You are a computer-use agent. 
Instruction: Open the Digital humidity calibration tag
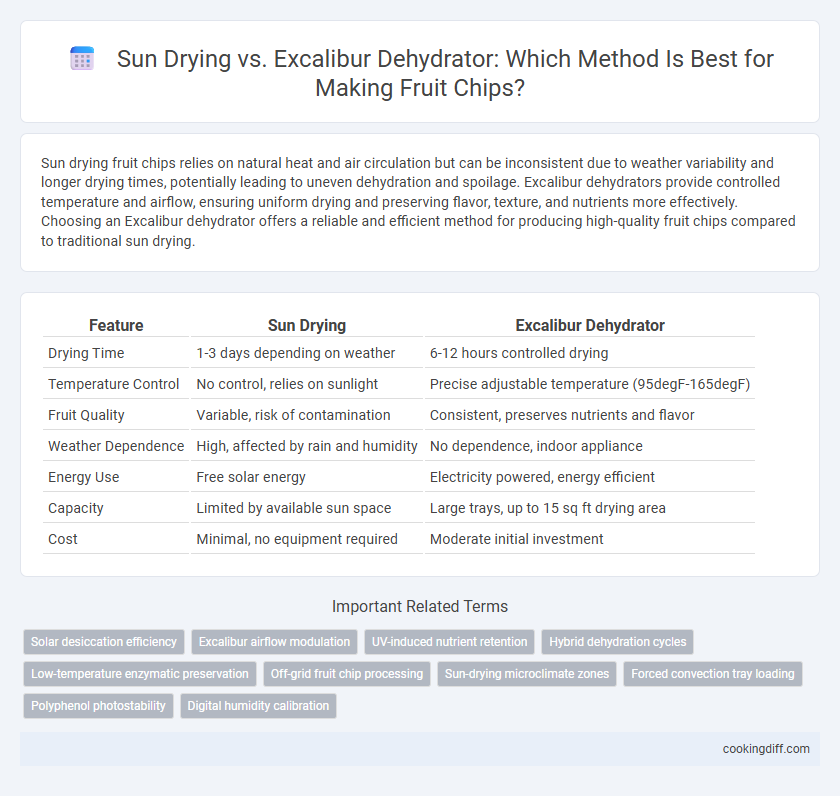point(258,706)
